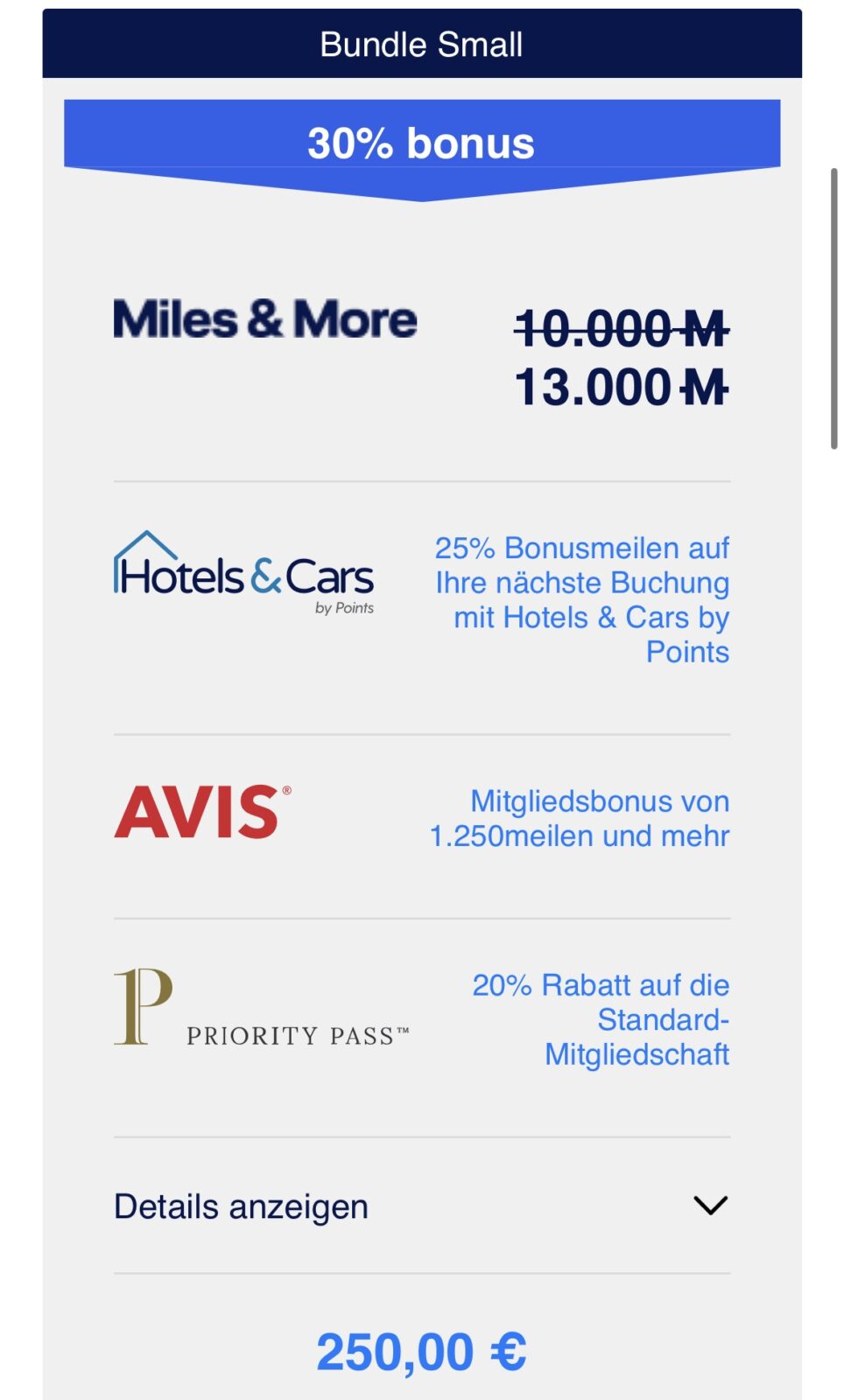844x1400 pixels.
Task: Click the house icon above Hotels
Action: (146, 546)
